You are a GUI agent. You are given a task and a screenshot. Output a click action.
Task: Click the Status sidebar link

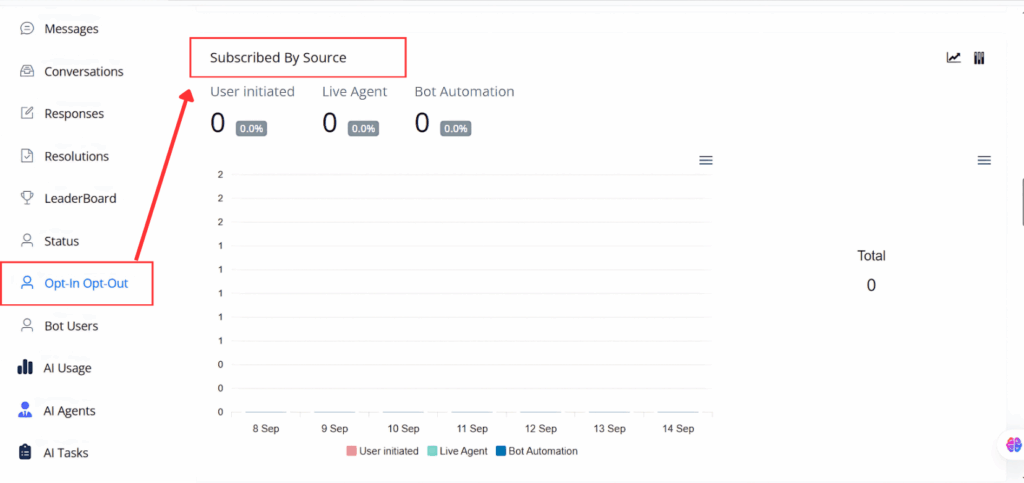pos(61,241)
